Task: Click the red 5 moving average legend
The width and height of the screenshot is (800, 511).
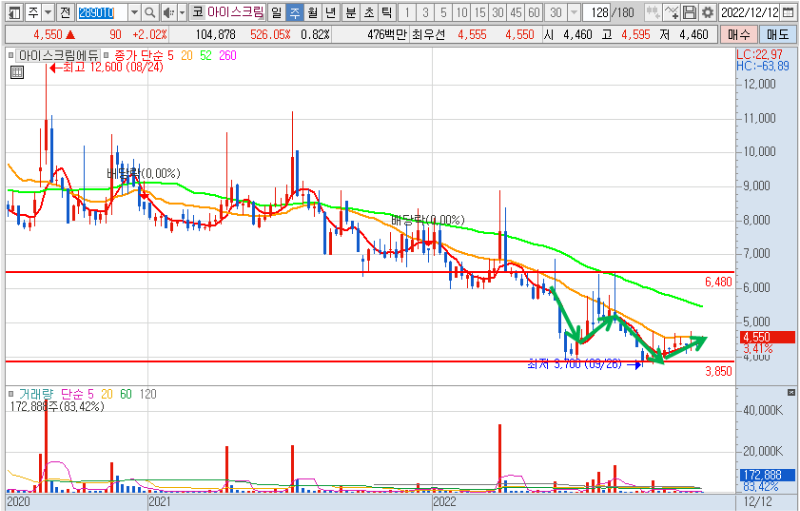Action: tap(170, 56)
